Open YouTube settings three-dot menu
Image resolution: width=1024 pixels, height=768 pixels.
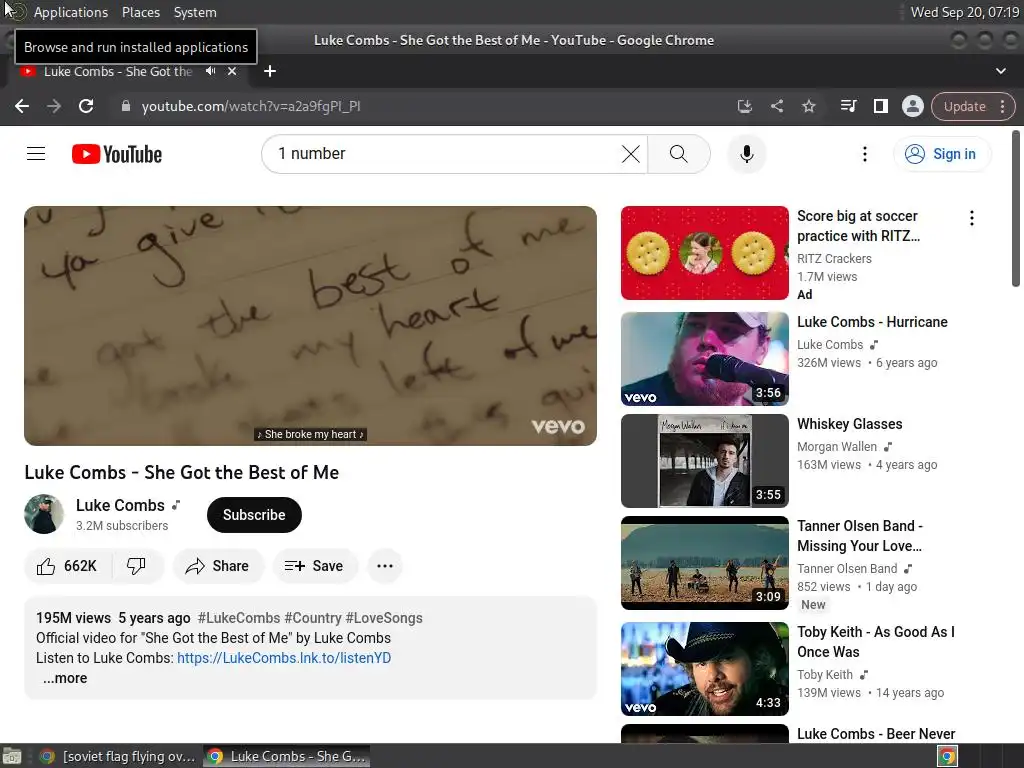[865, 154]
